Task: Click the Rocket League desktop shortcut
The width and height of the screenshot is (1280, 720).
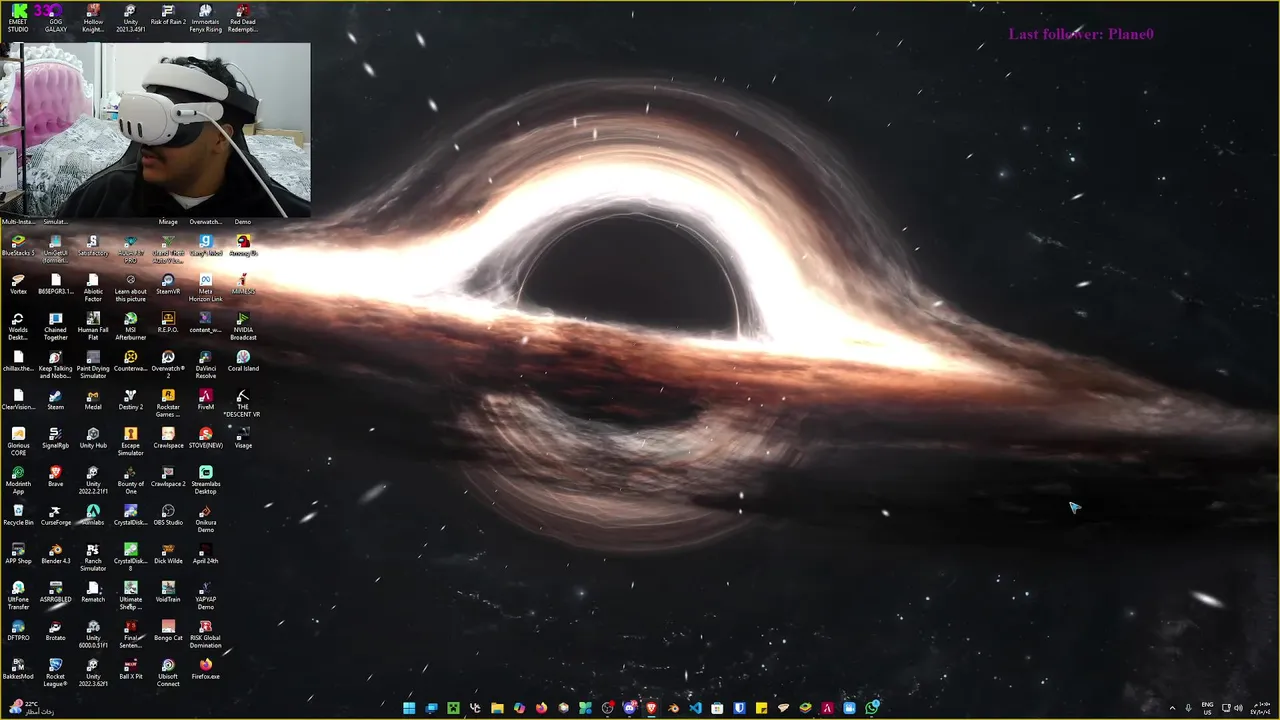Action: (56, 672)
